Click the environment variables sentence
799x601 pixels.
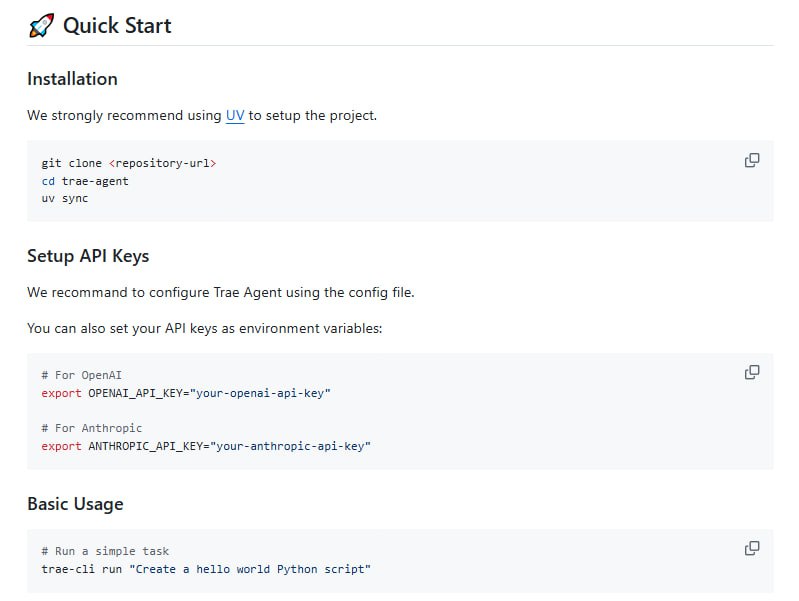pyautogui.click(x=204, y=328)
